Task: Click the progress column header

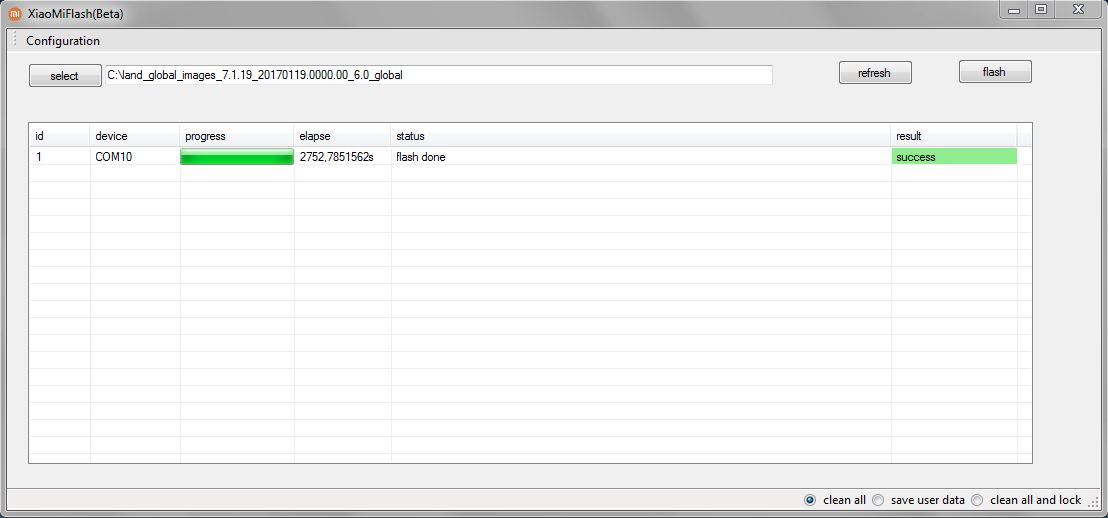Action: (237, 136)
